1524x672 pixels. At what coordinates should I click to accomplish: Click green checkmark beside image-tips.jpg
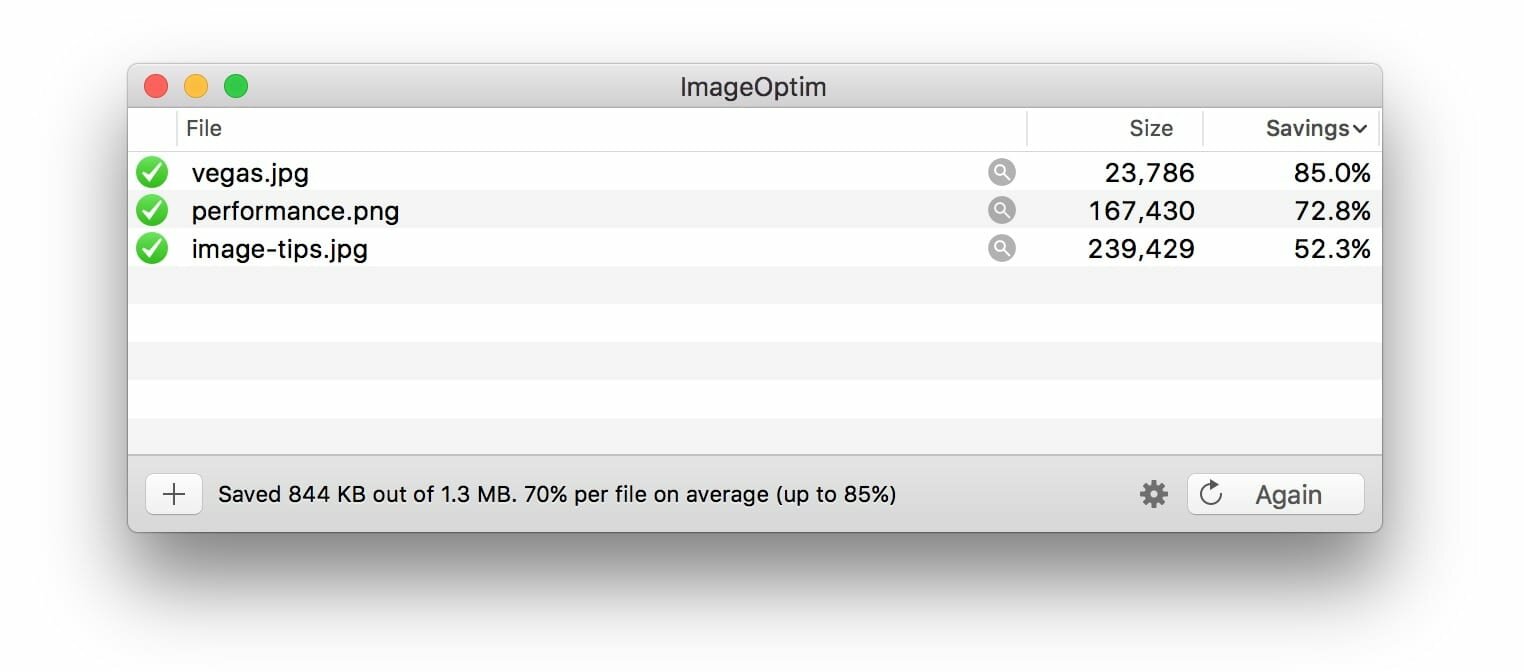pos(152,248)
